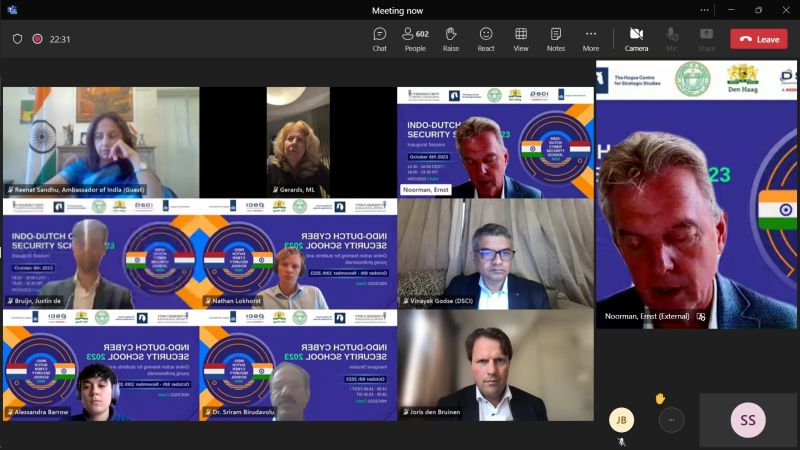Open meeting Notes

(x=556, y=39)
